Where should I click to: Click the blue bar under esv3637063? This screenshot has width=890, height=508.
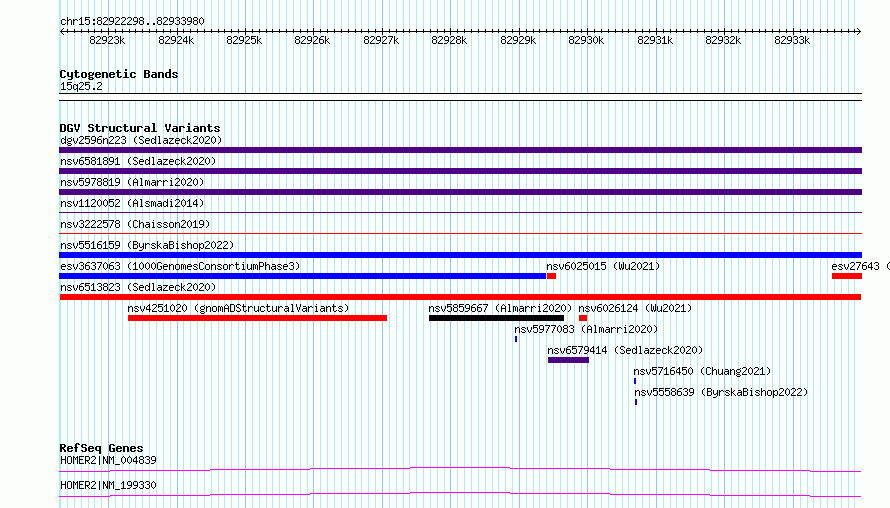tap(303, 276)
